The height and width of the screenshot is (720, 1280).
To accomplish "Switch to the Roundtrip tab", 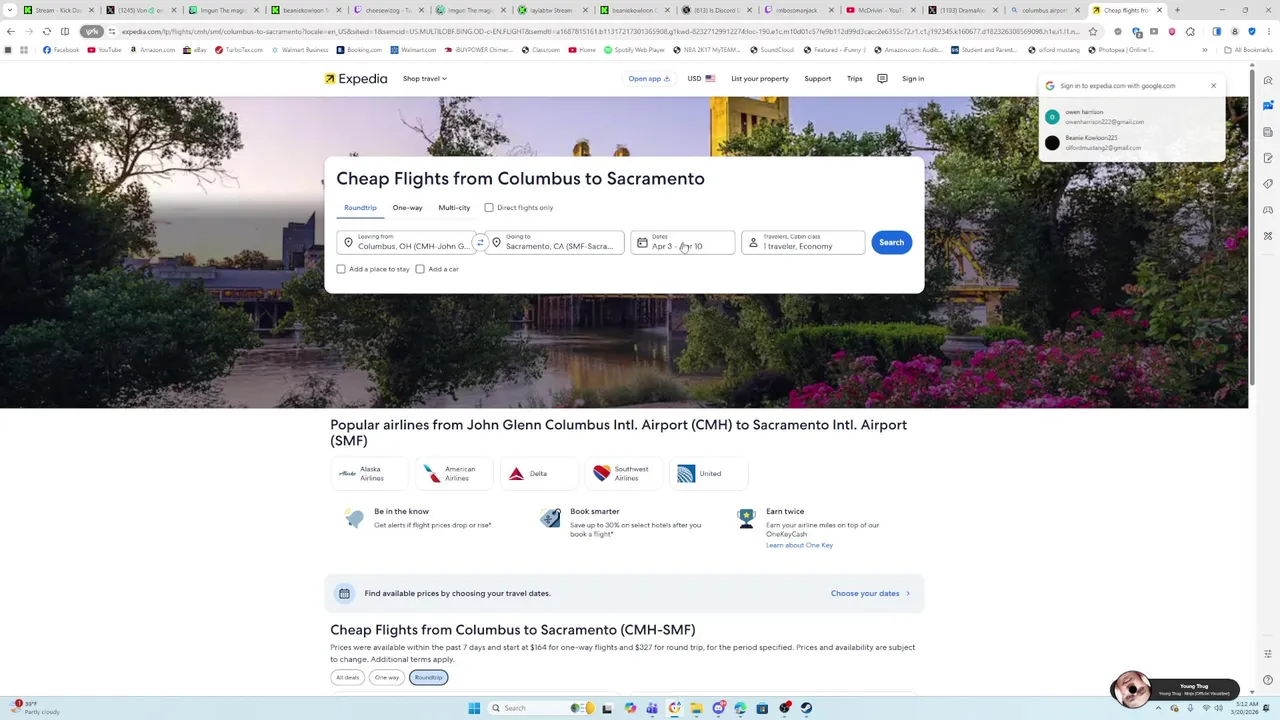I will click(360, 208).
